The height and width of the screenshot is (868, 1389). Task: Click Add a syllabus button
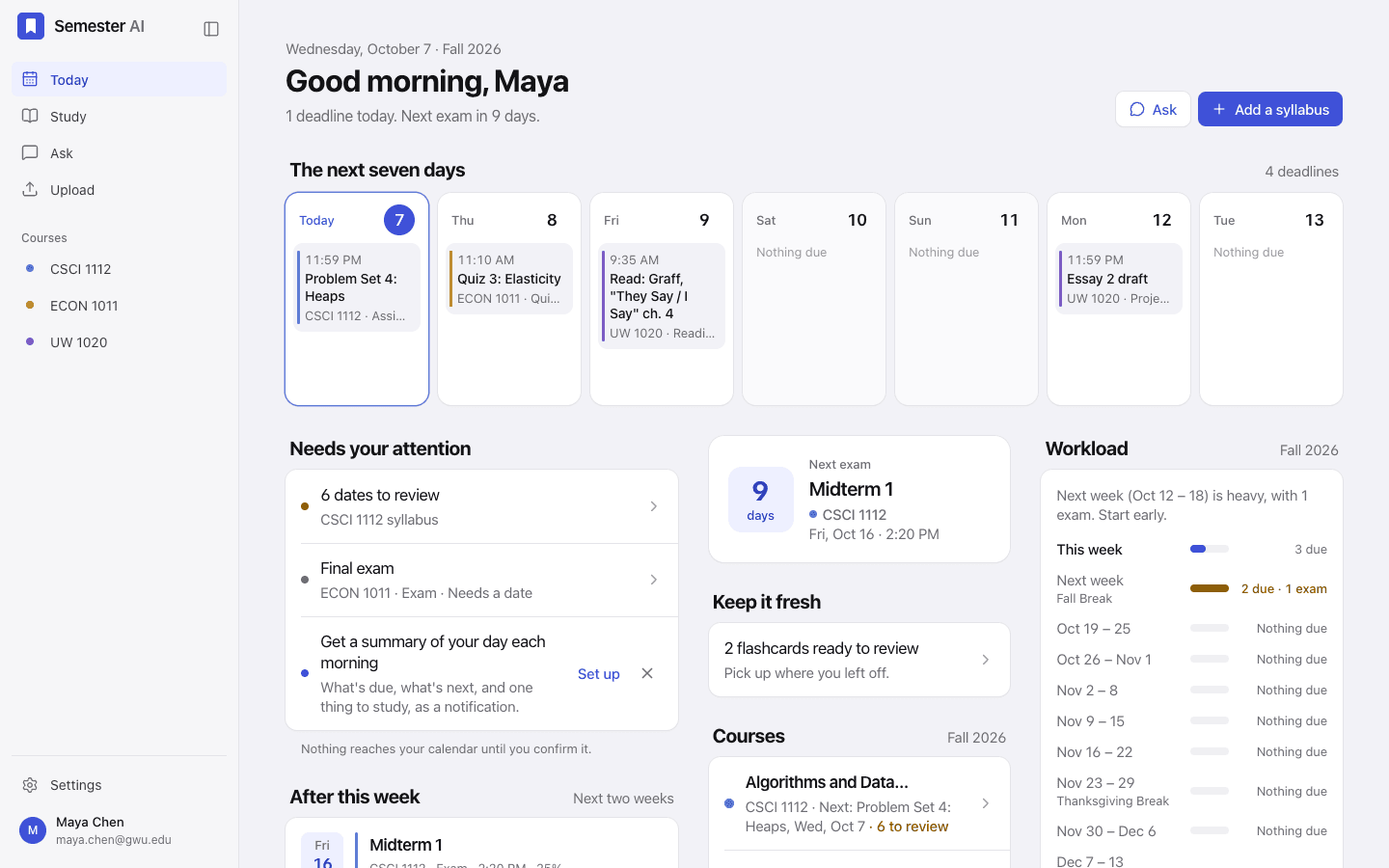[x=1269, y=109]
